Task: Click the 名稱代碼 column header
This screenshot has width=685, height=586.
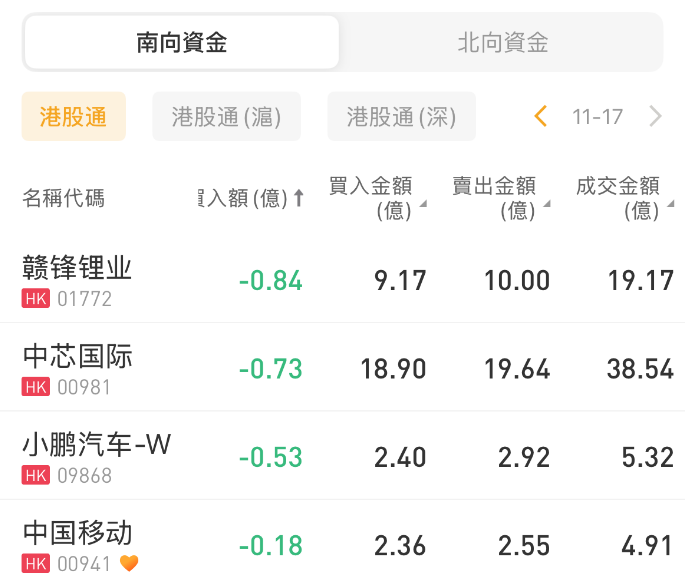Action: [x=63, y=198]
